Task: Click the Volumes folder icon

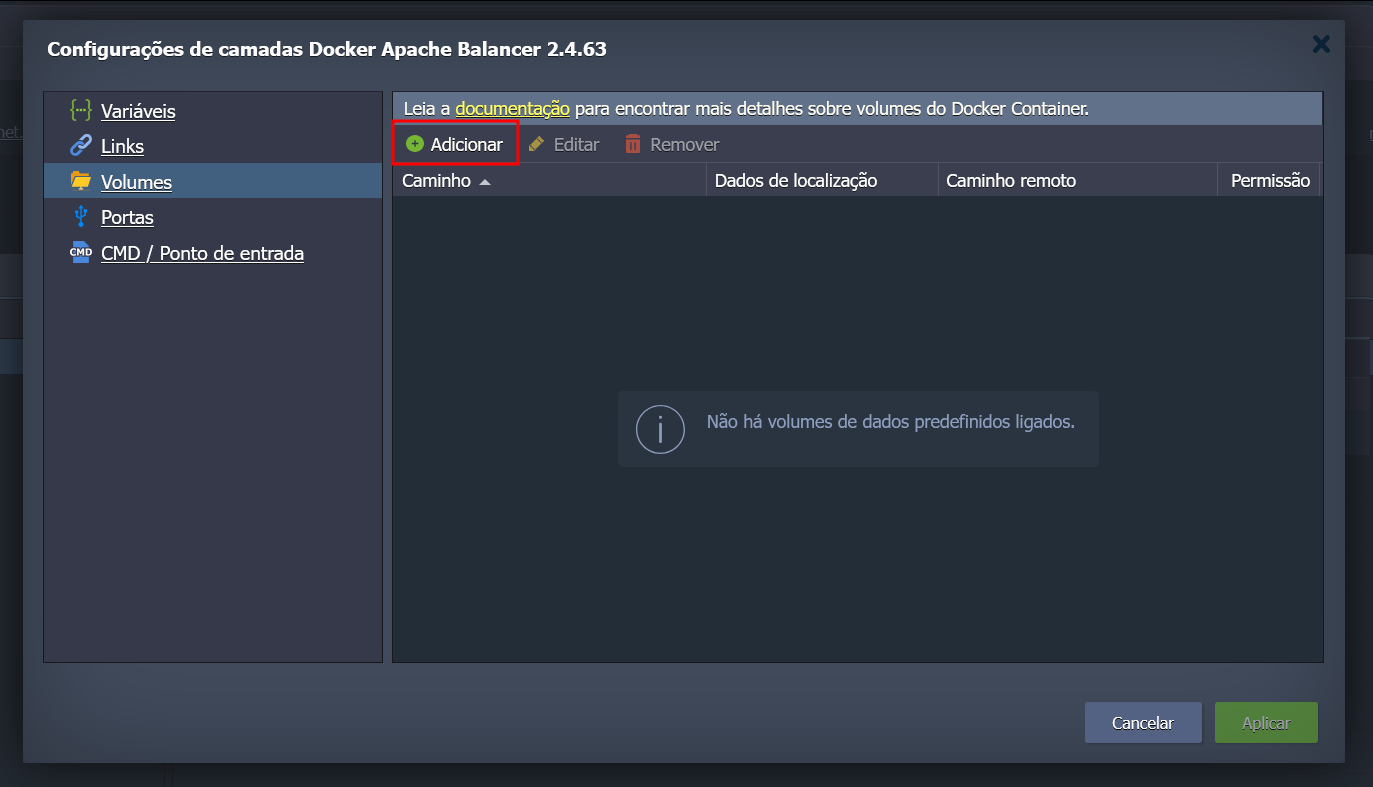Action: pyautogui.click(x=81, y=181)
